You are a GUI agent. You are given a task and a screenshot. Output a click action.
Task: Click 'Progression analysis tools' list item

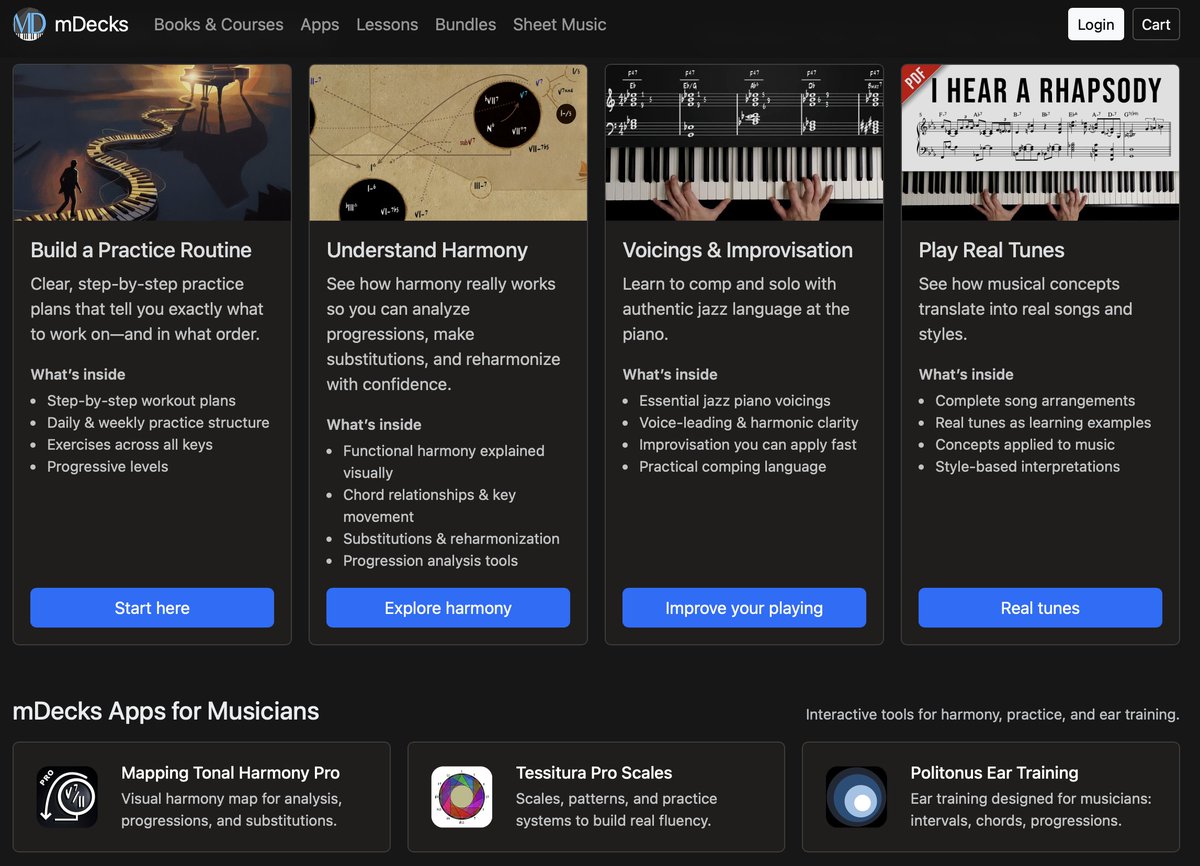[x=430, y=560]
